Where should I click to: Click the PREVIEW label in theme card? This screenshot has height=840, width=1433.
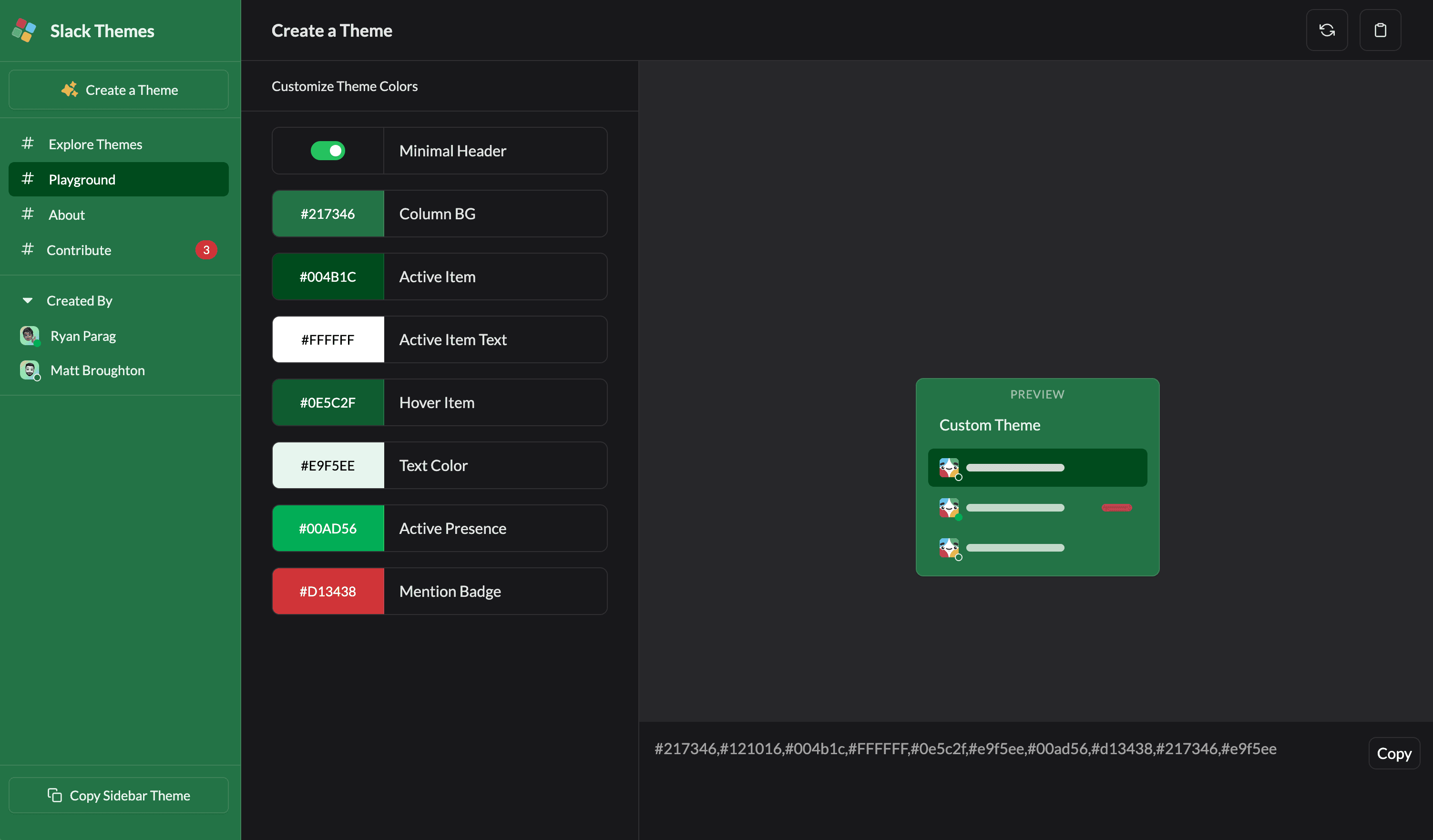coord(1037,394)
